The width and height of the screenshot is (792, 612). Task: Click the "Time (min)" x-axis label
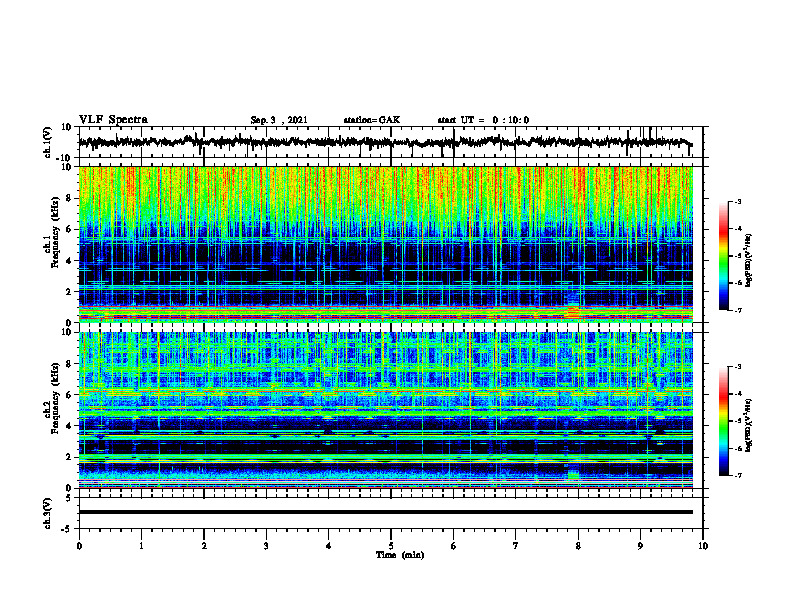(400, 555)
